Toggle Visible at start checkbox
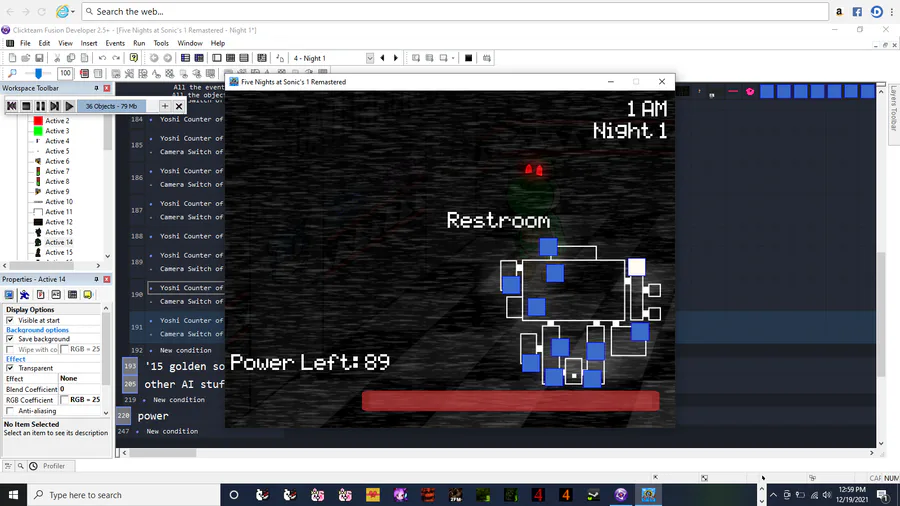The width and height of the screenshot is (900, 506). [10, 320]
